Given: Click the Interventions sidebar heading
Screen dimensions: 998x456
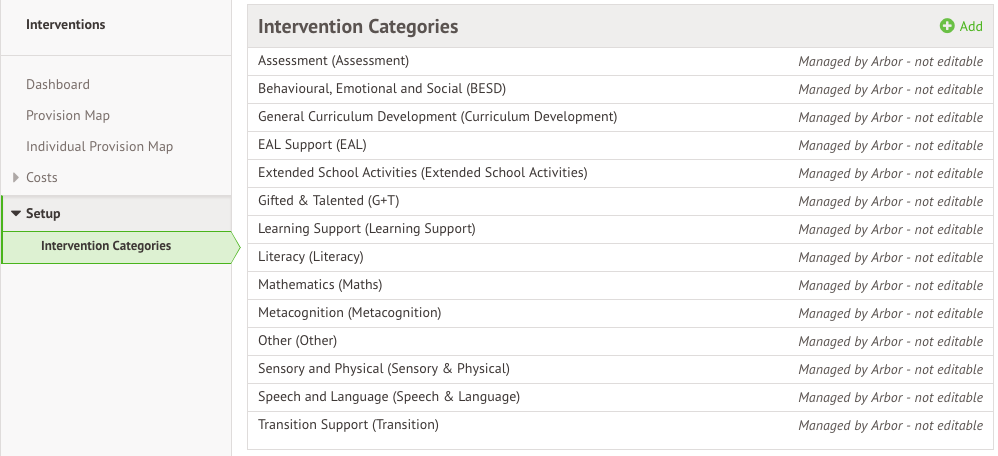Looking at the screenshot, I should tap(66, 25).
